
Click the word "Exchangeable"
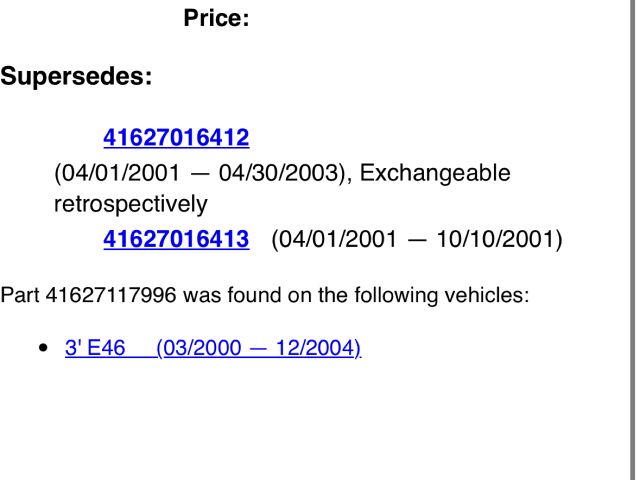tap(435, 173)
